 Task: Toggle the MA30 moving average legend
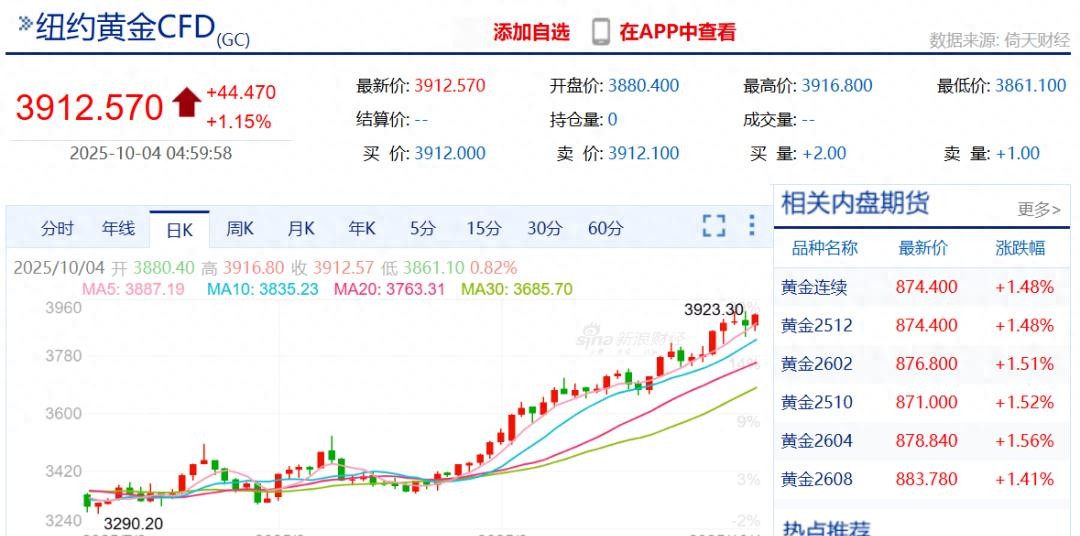(x=516, y=289)
